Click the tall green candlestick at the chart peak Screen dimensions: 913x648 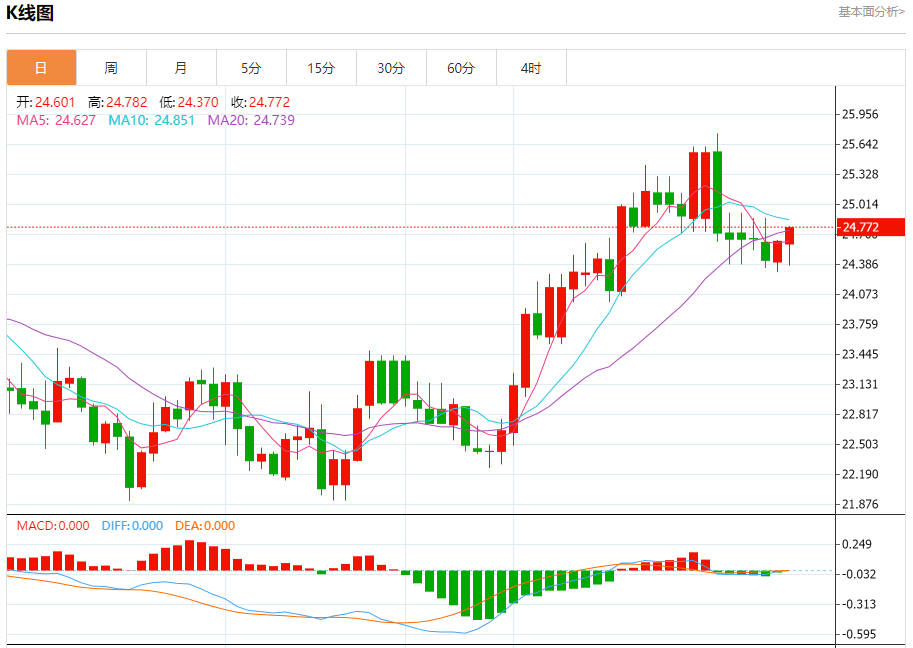(x=717, y=192)
